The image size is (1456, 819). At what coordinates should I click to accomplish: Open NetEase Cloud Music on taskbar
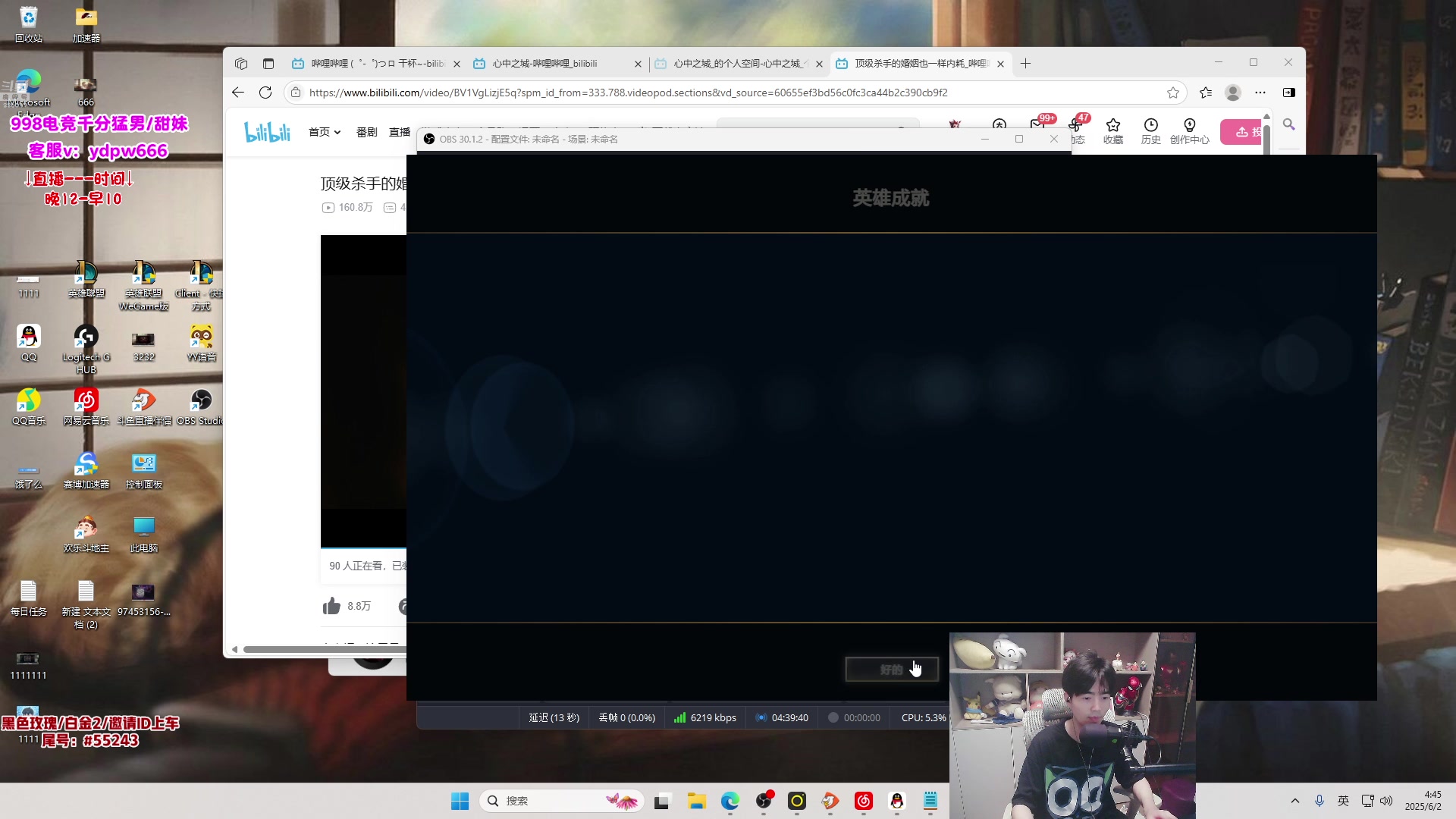click(864, 801)
